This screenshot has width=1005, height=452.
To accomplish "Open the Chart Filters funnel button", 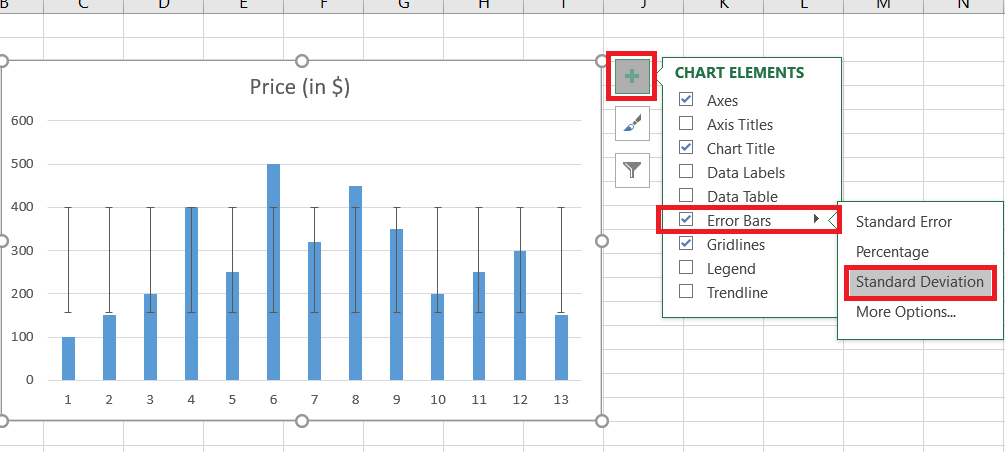I will point(632,170).
